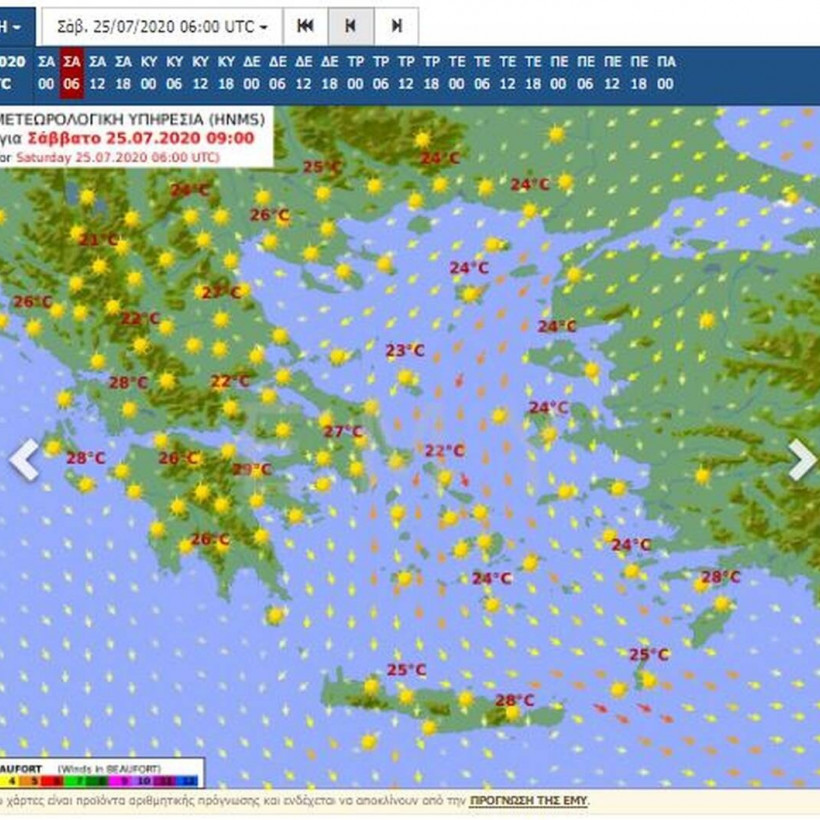Click the right arrow on the map
Image resolution: width=820 pixels, height=820 pixels.
click(801, 460)
